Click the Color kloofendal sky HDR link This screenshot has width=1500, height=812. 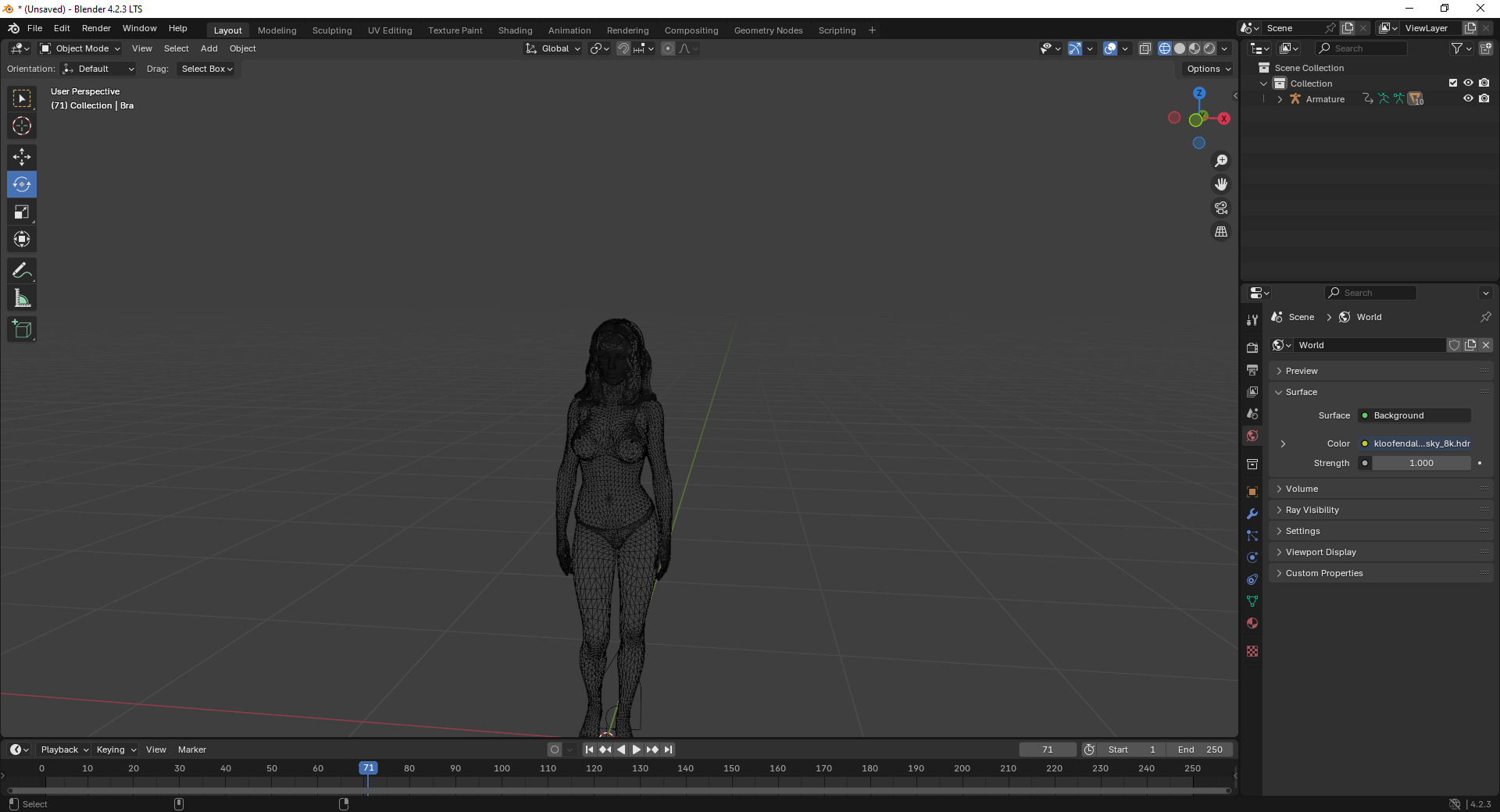(x=1415, y=443)
